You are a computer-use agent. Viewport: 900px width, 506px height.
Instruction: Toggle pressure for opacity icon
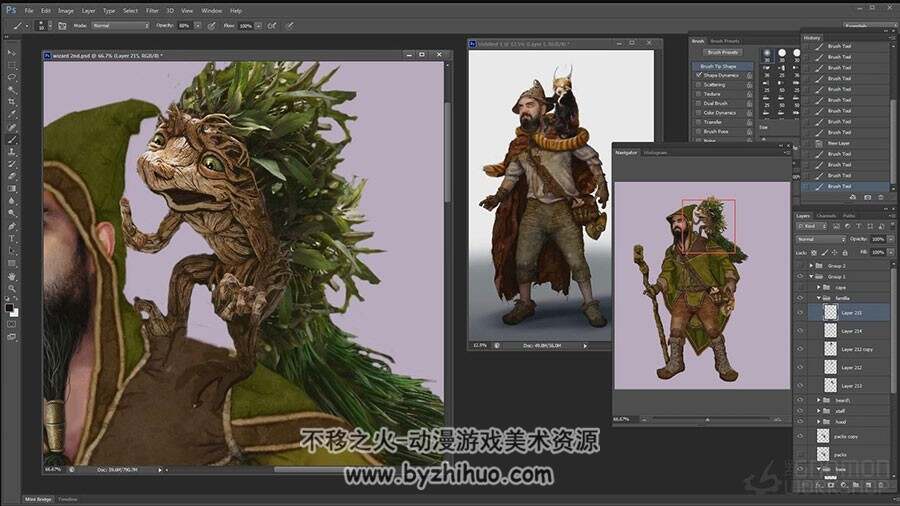(212, 26)
